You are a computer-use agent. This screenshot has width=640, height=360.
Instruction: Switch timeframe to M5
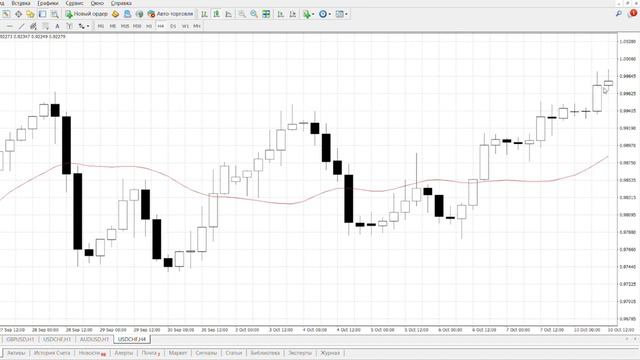113,26
